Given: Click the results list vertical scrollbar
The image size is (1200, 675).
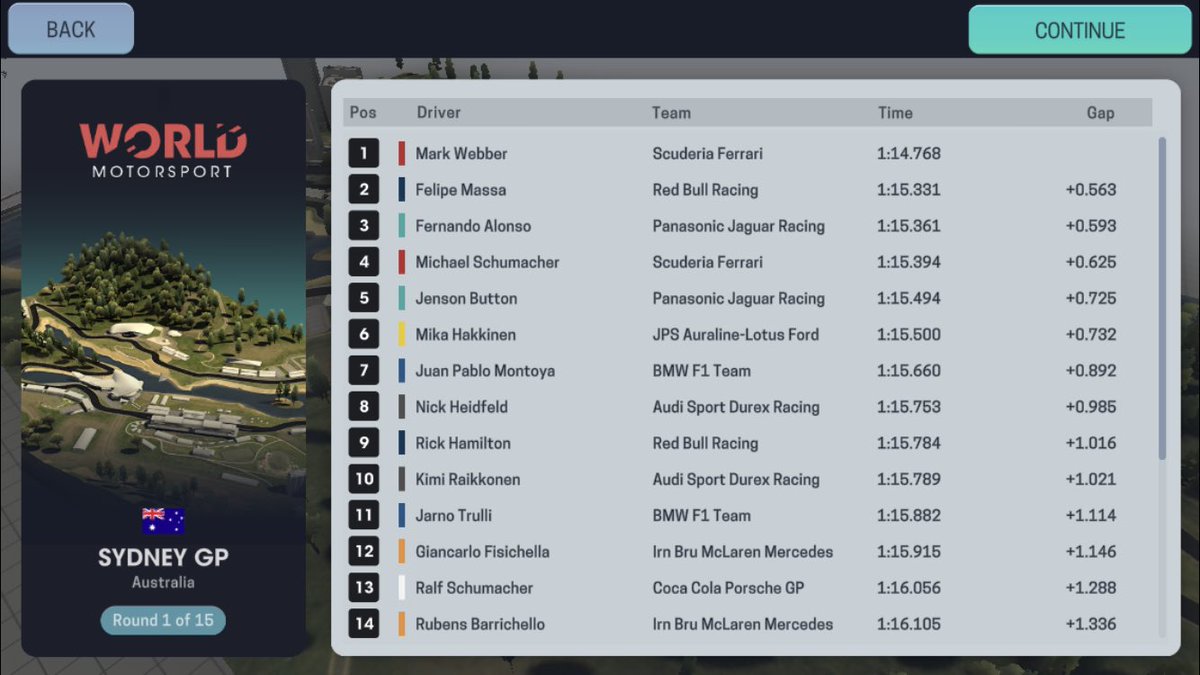Looking at the screenshot, I should coord(1162,298).
